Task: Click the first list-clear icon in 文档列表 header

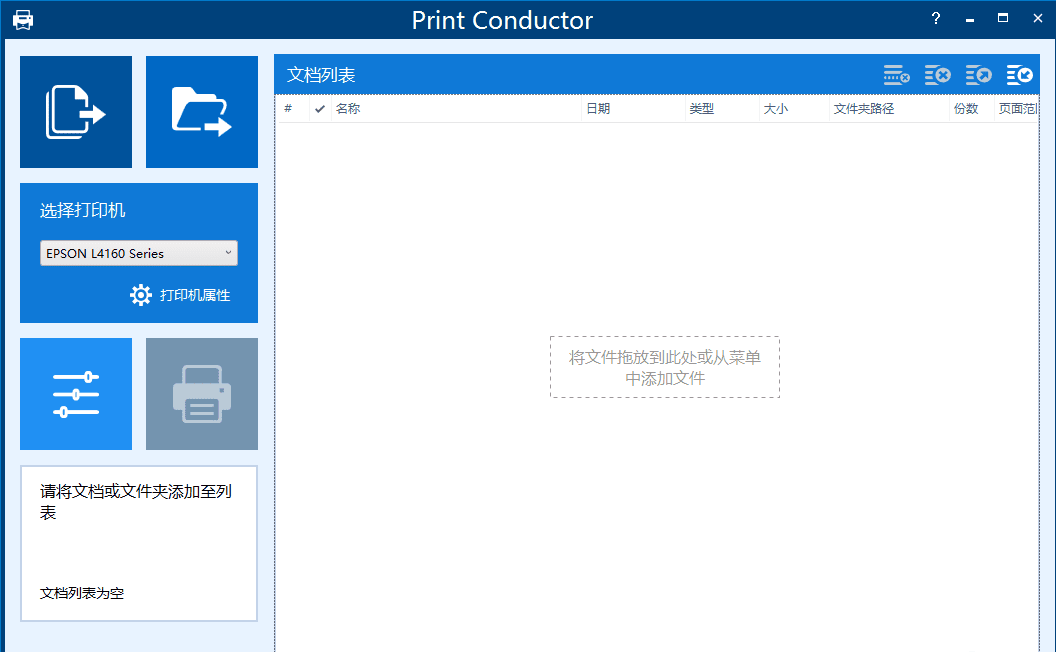Action: point(896,75)
